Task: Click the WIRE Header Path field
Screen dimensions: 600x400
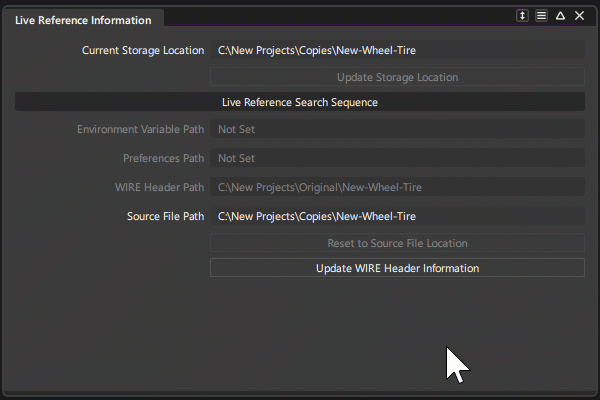Action: [x=397, y=187]
